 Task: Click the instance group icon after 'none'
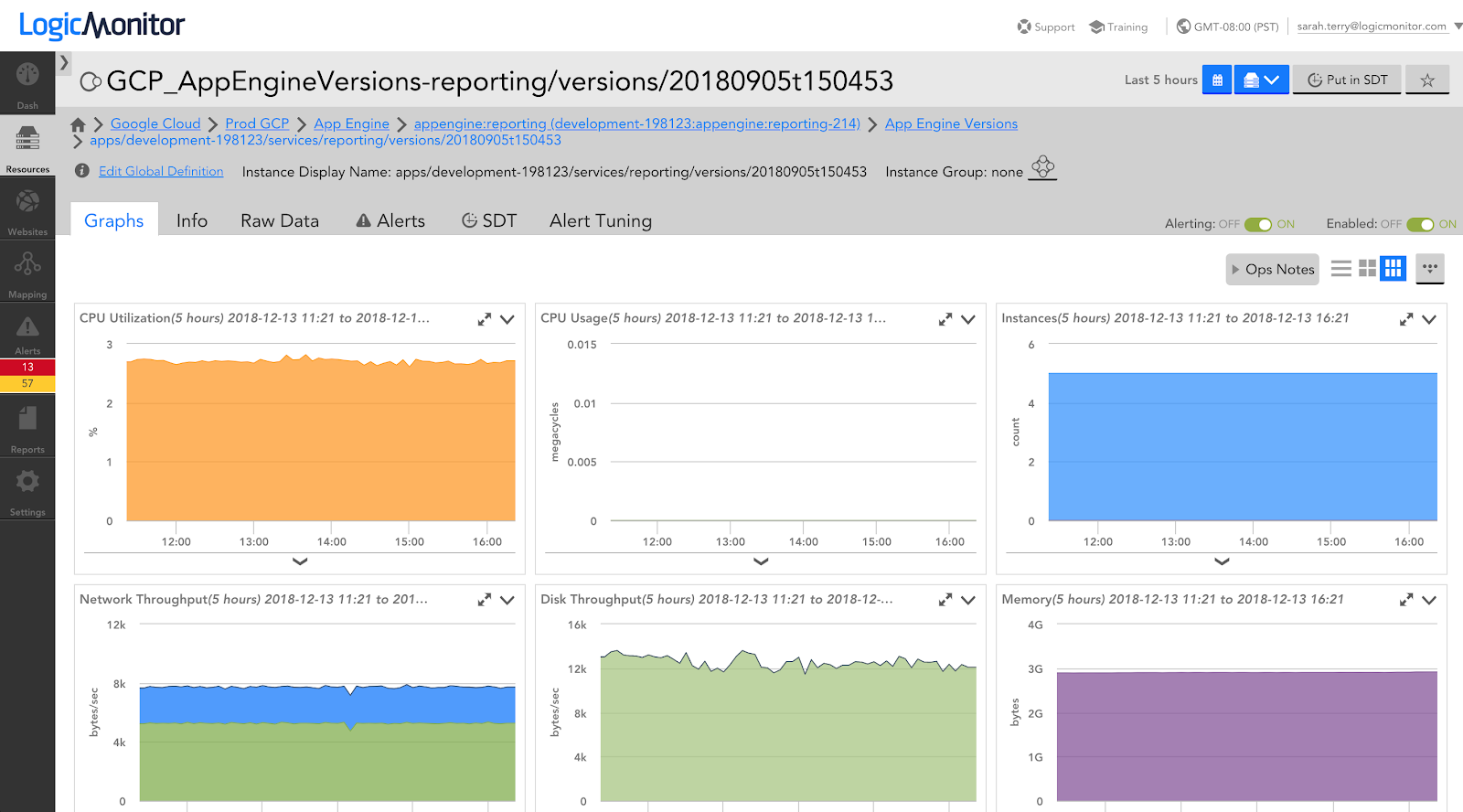1042,167
